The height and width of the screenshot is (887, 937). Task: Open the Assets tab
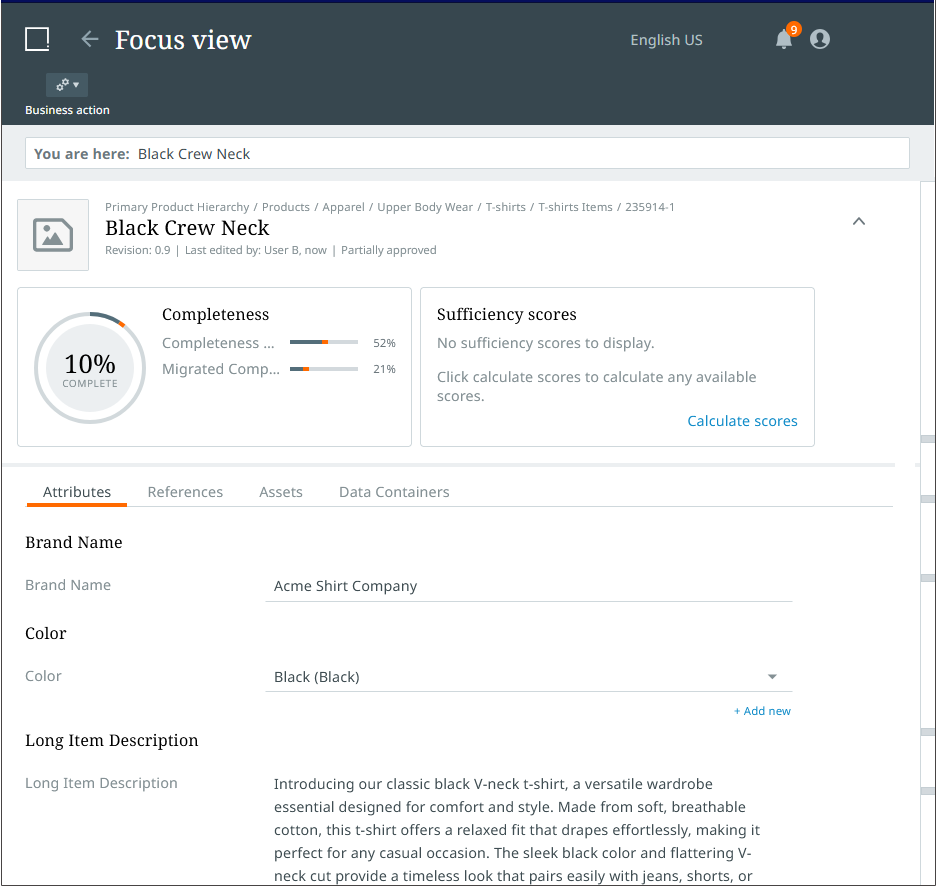click(x=281, y=492)
